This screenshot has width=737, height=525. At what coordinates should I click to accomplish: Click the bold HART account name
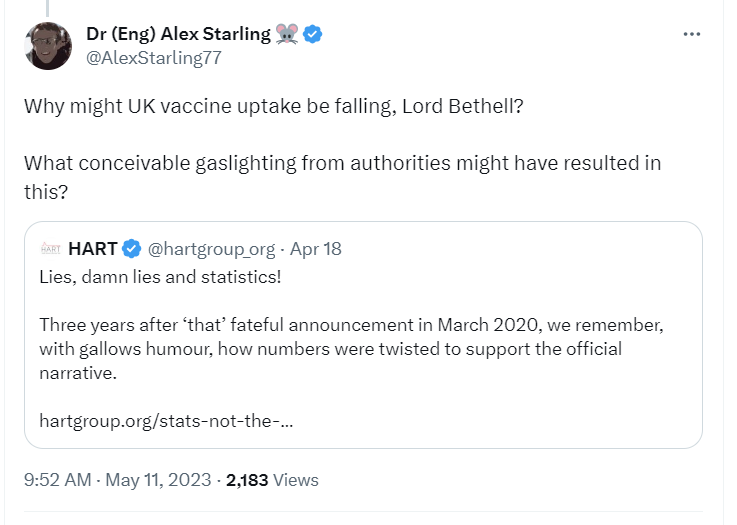click(x=93, y=248)
